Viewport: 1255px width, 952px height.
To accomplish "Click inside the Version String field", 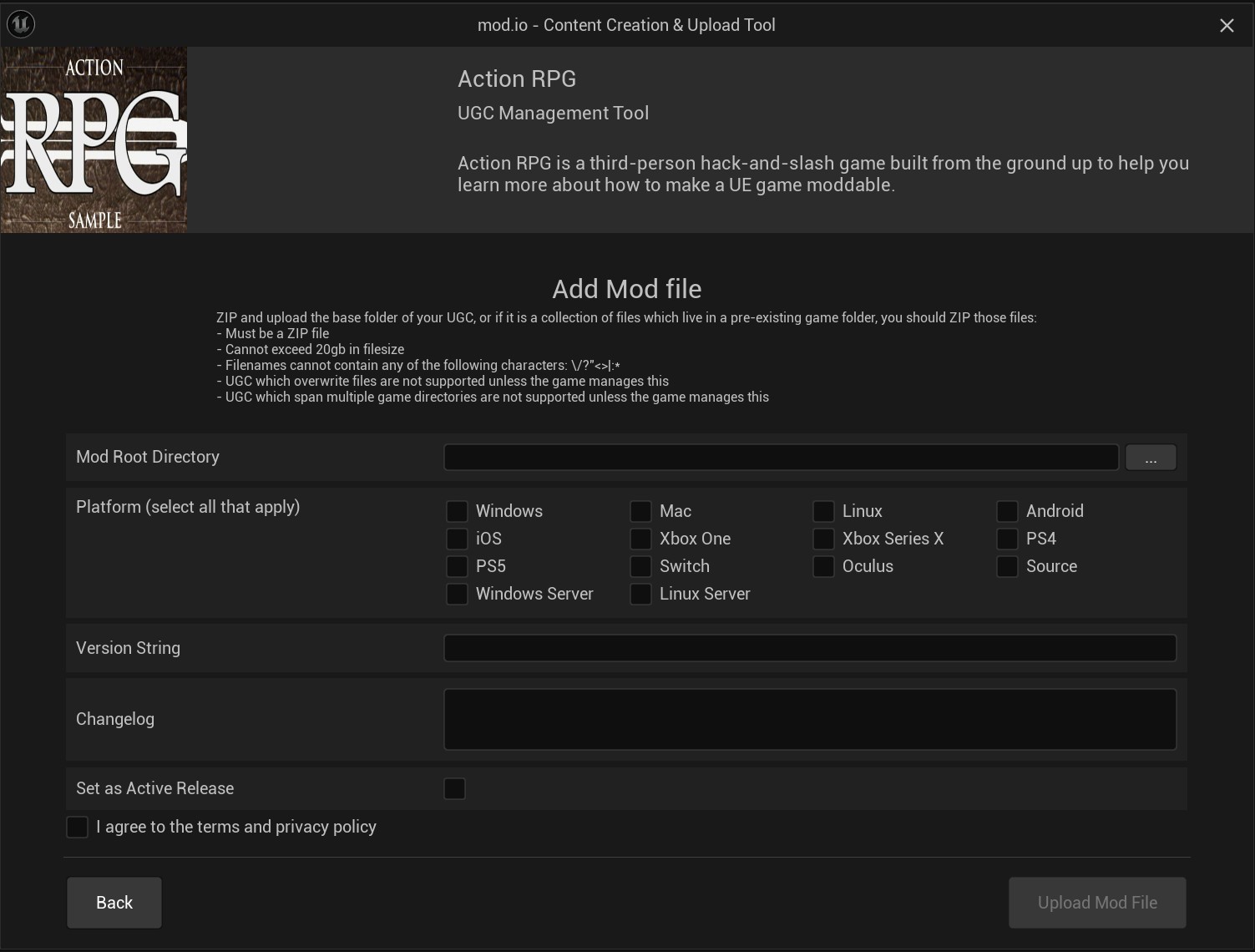I will [809, 647].
